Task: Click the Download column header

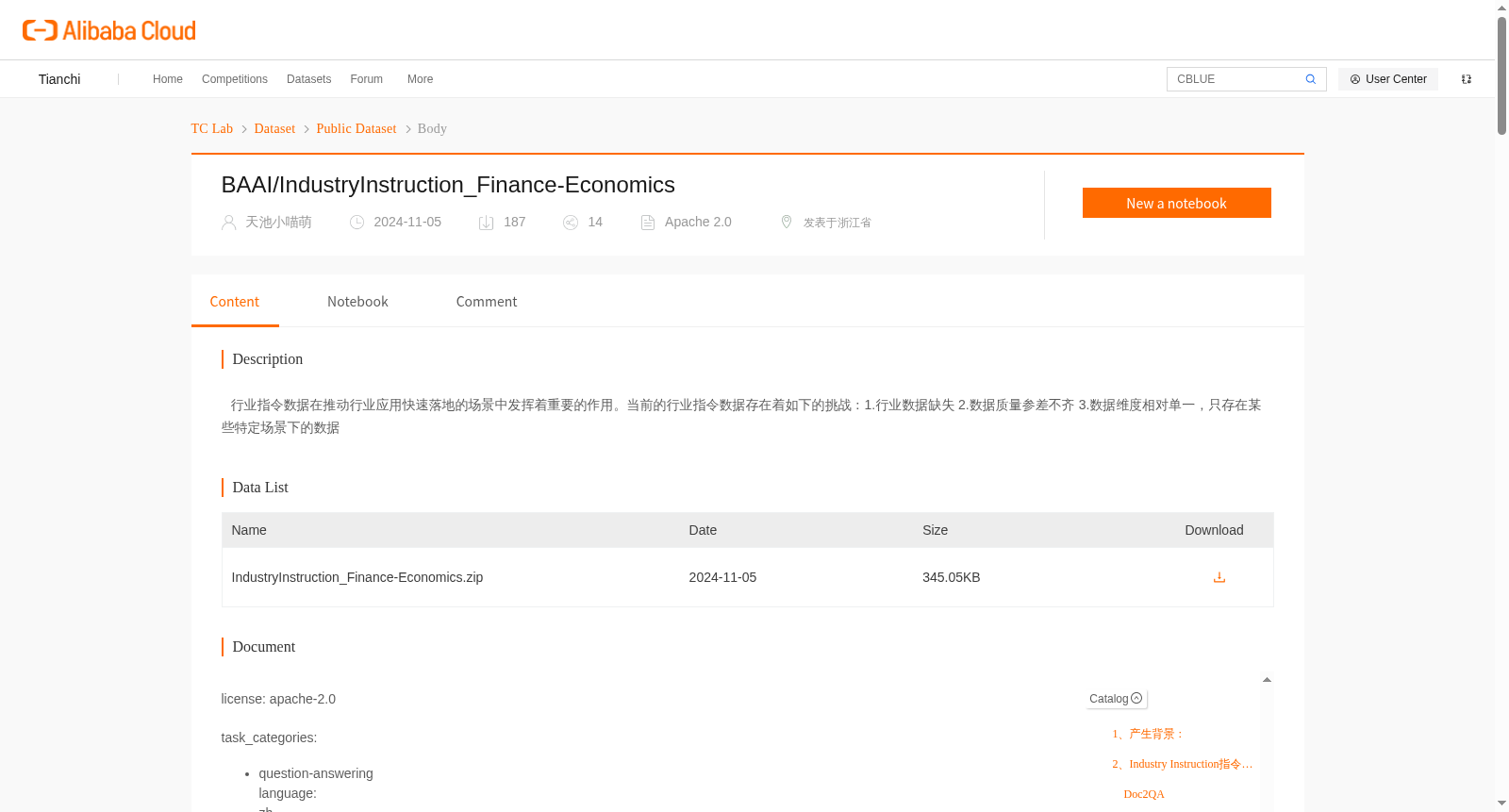Action: 1214,530
